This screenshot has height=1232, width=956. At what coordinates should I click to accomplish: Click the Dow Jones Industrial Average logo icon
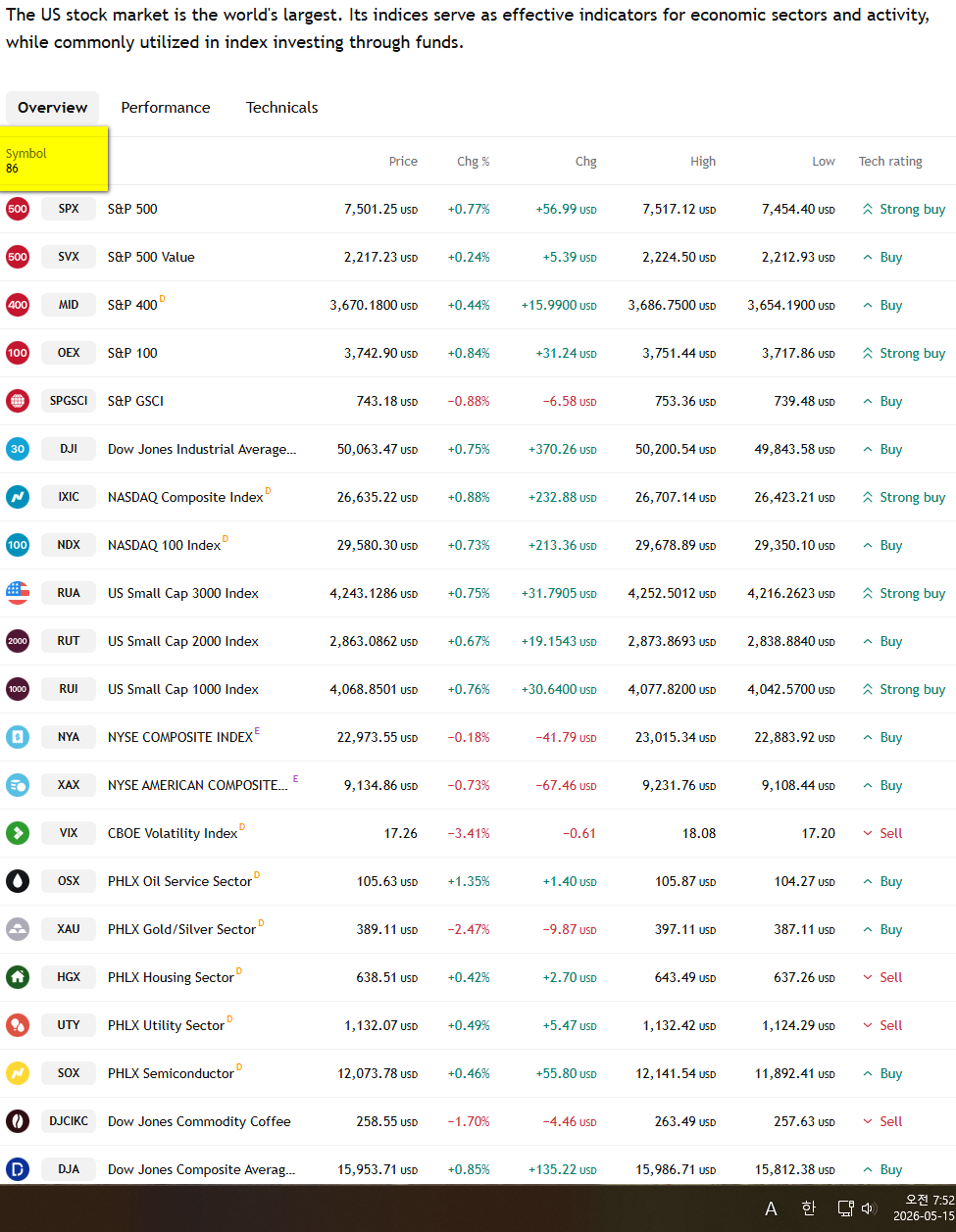click(18, 449)
